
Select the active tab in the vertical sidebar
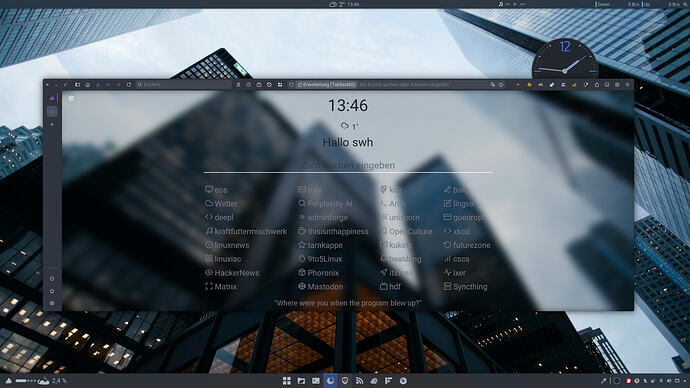[52, 112]
